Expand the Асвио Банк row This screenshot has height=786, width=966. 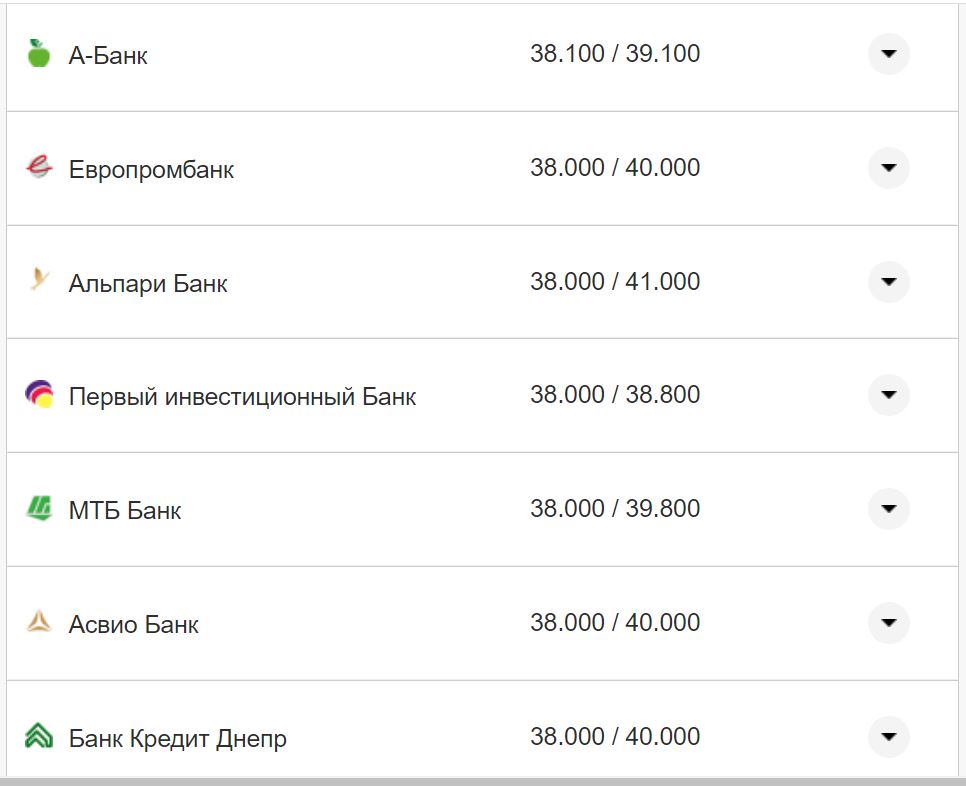coord(888,623)
